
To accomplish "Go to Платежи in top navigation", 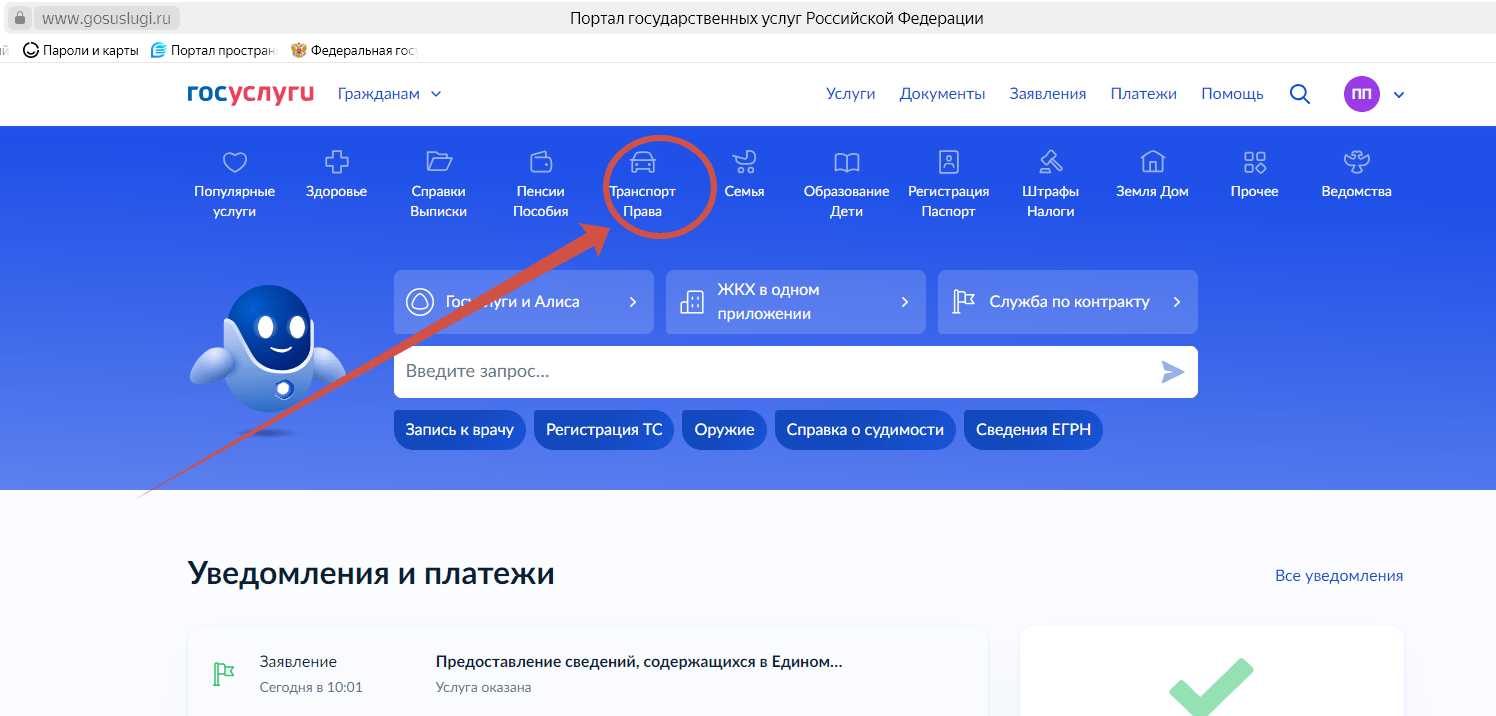I will pyautogui.click(x=1144, y=94).
